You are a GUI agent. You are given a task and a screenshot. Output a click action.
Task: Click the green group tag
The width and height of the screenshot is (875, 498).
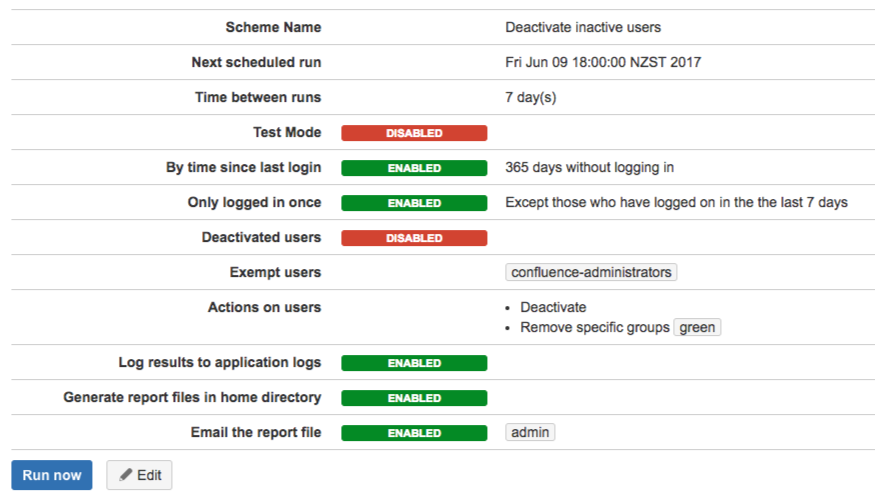coord(697,327)
